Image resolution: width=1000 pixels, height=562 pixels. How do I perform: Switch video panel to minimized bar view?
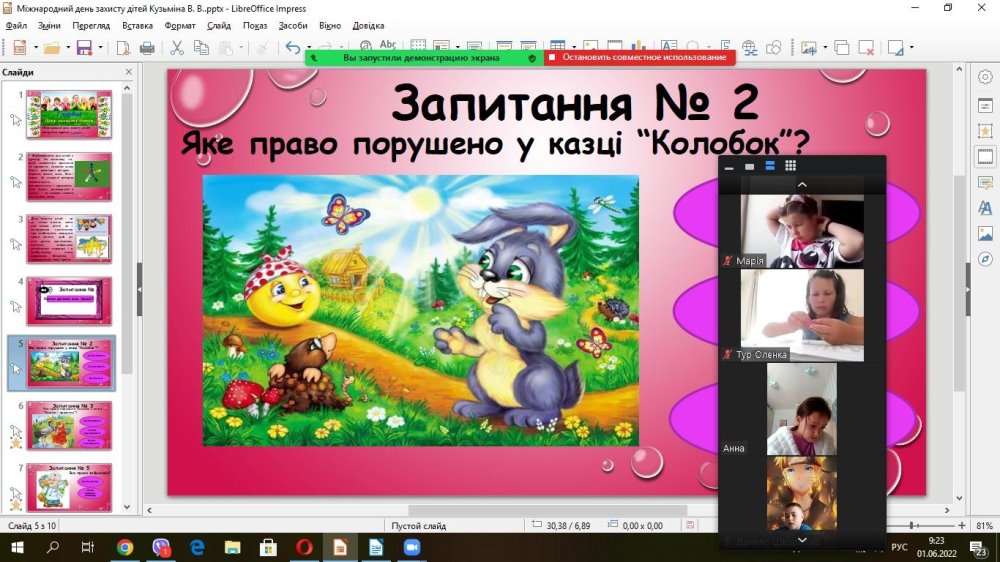[729, 166]
